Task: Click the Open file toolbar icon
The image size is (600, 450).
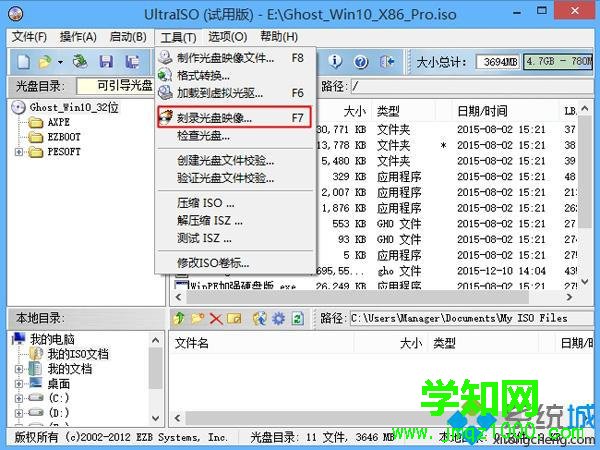Action: coord(45,62)
